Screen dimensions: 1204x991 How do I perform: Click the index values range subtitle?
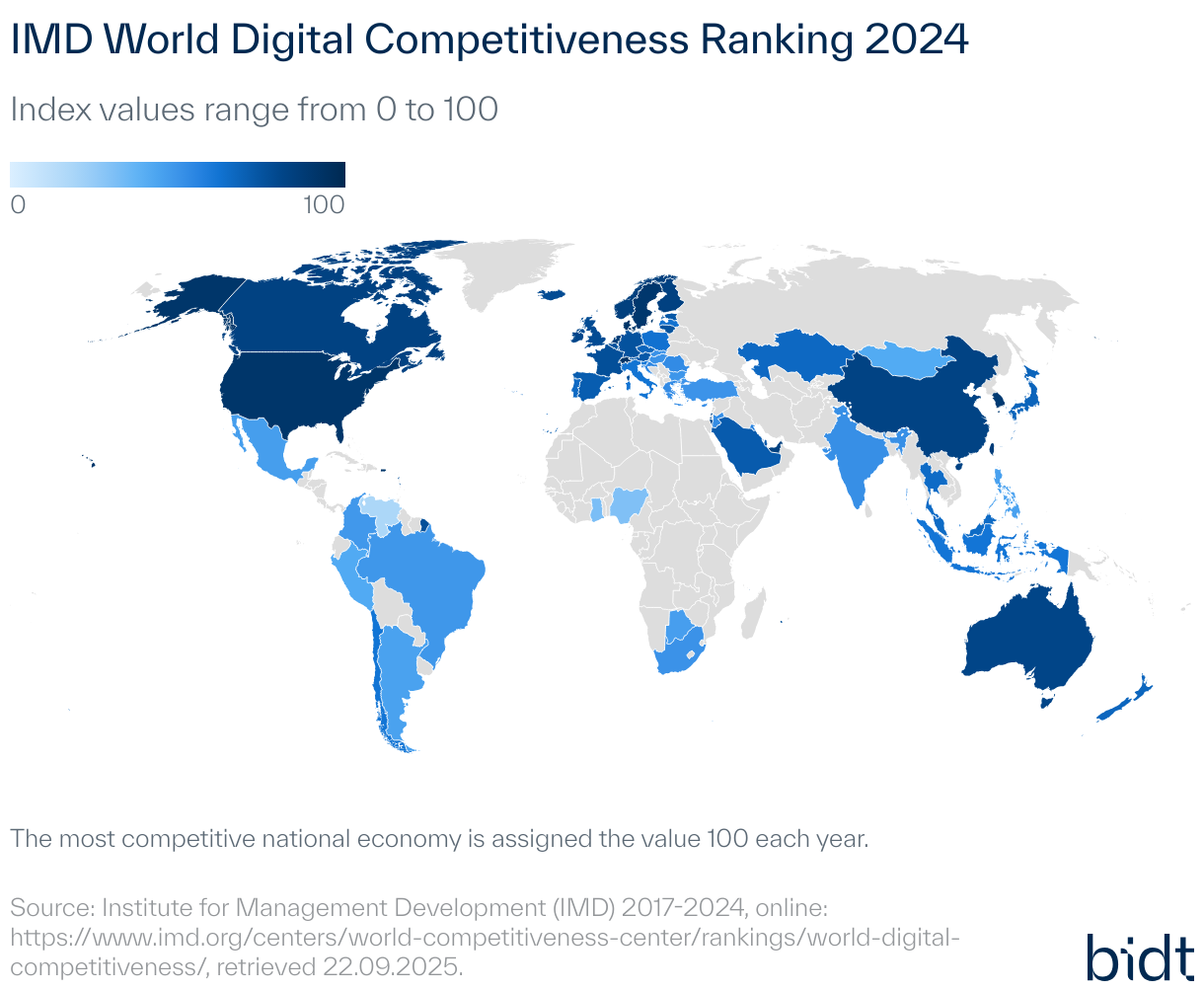click(x=254, y=110)
